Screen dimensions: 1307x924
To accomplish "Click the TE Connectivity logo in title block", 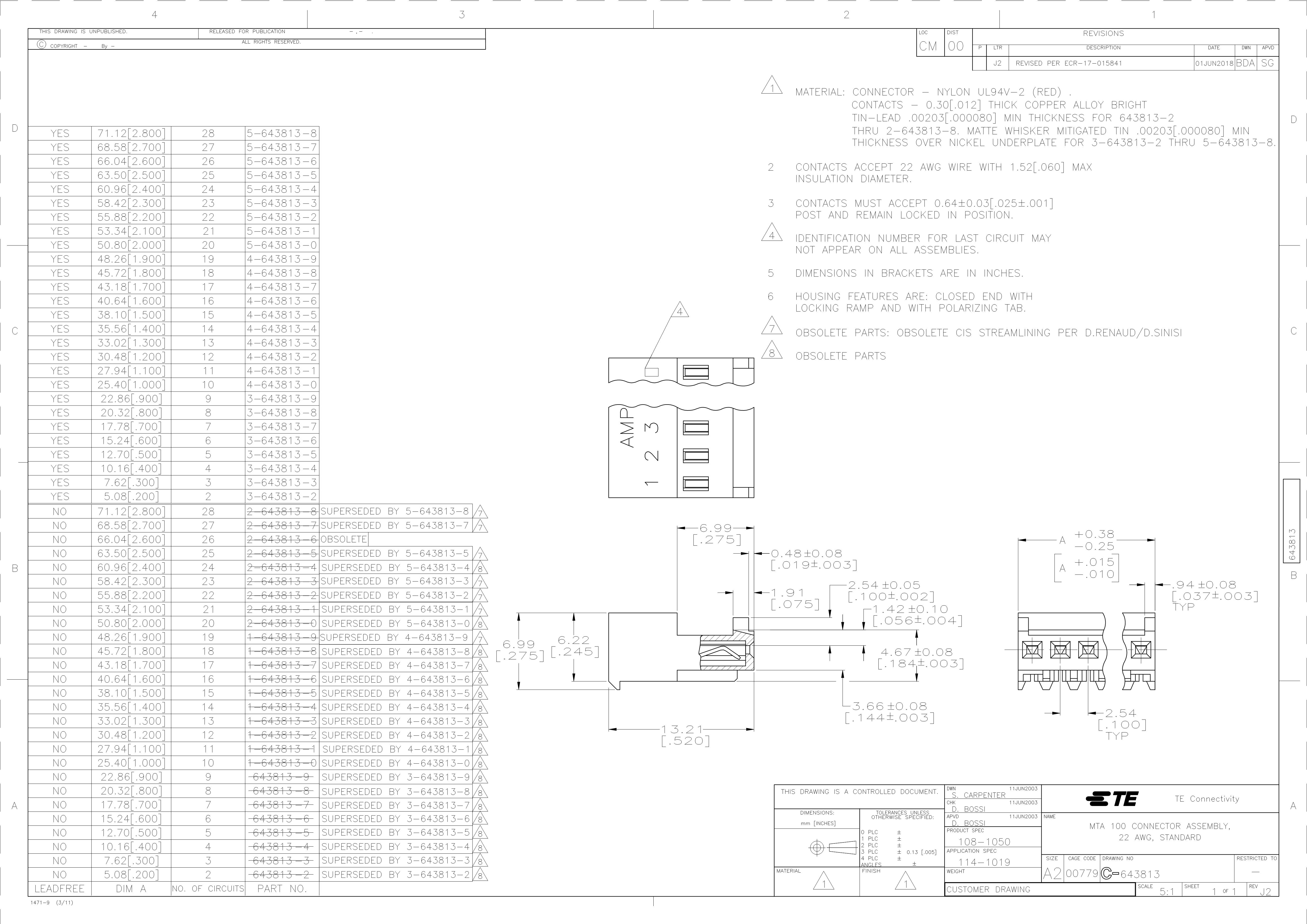I will click(x=1112, y=799).
